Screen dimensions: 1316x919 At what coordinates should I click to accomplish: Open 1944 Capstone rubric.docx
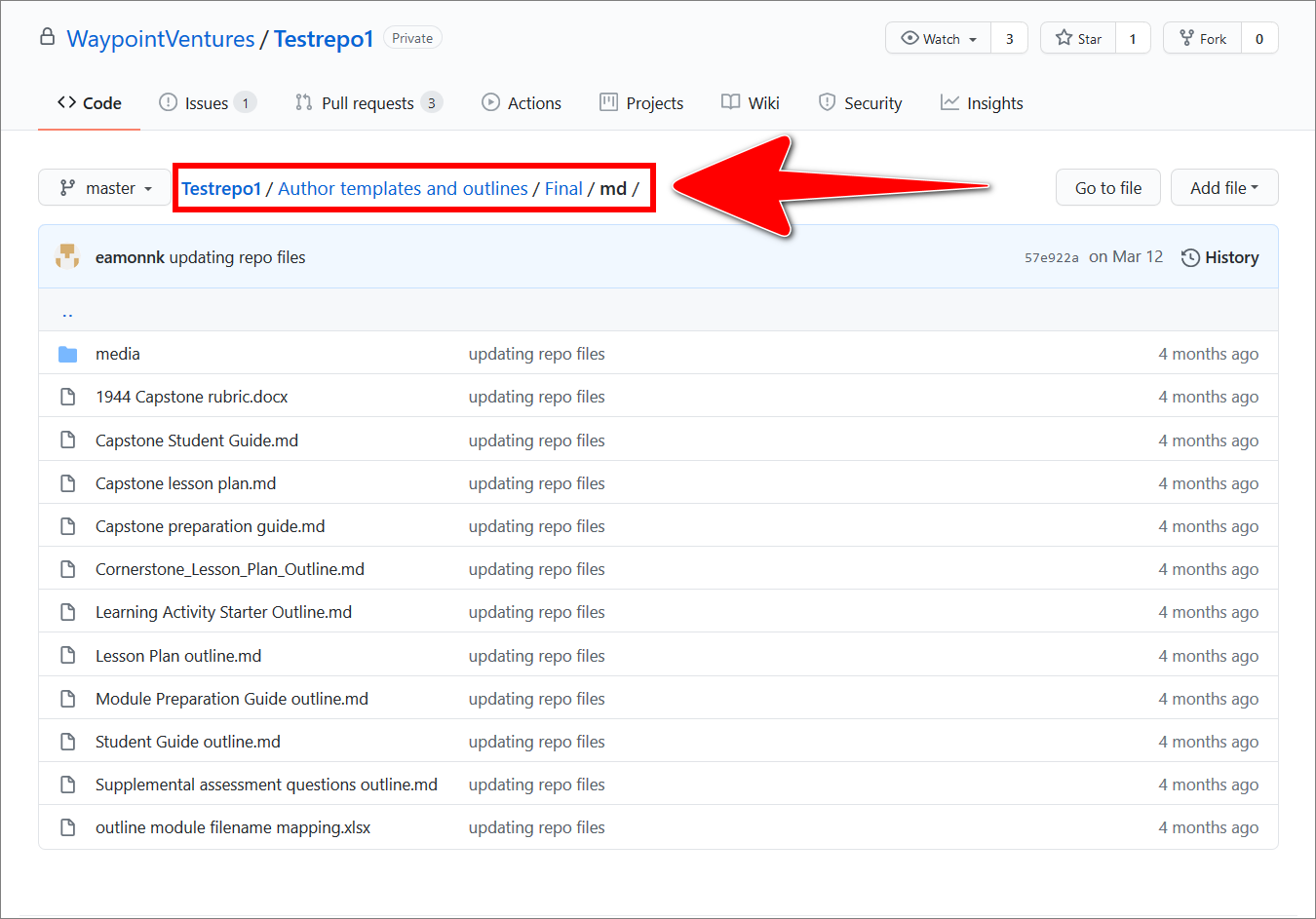(x=192, y=397)
